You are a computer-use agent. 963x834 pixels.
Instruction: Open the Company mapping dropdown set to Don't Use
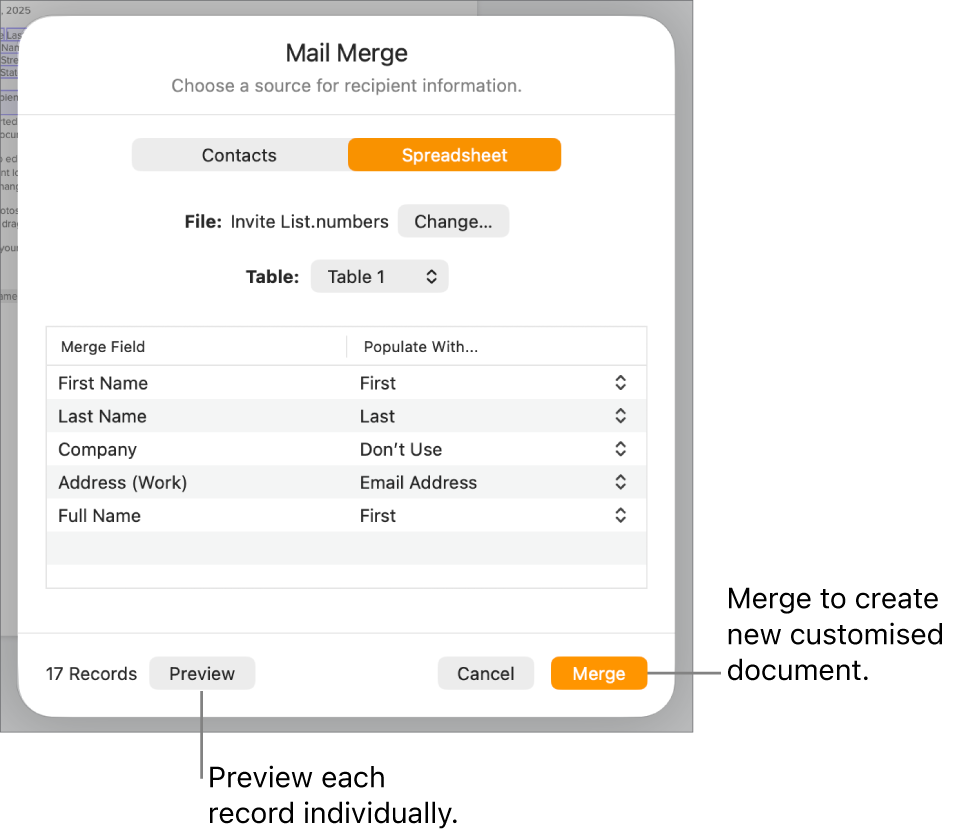(x=620, y=449)
